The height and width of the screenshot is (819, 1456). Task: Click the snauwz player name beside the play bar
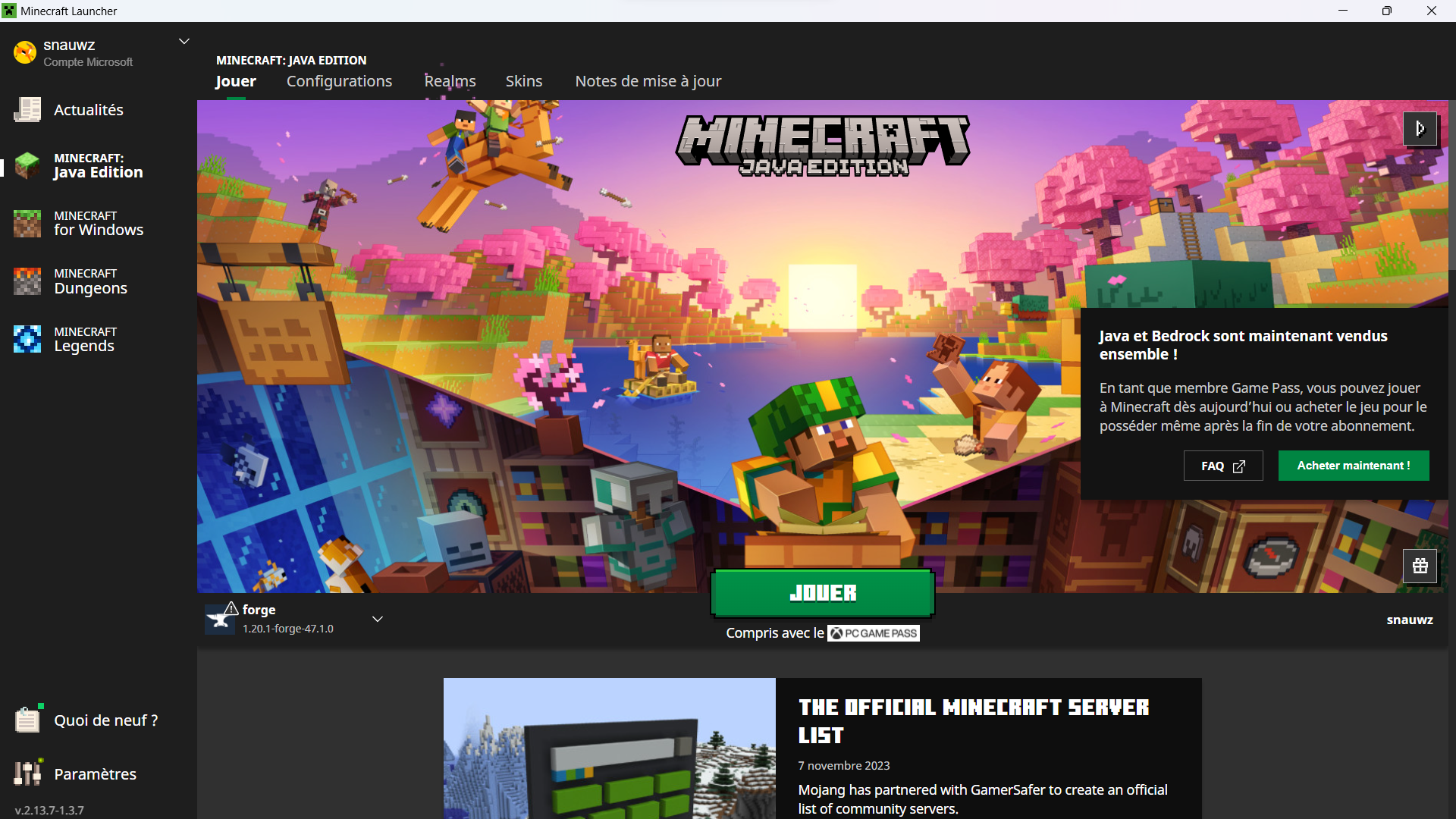tap(1410, 620)
